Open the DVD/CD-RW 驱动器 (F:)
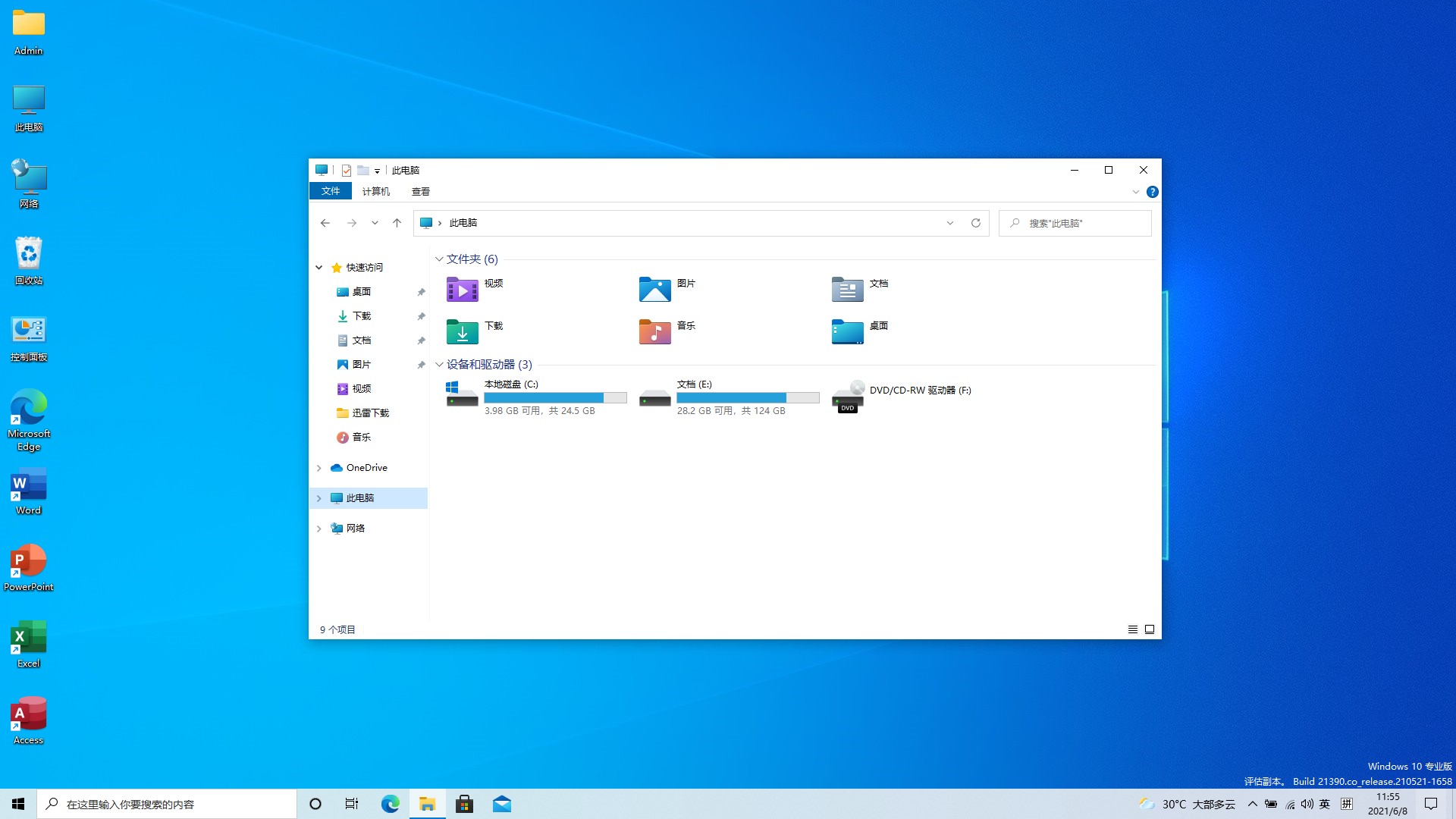Viewport: 1456px width, 819px height. coord(920,390)
